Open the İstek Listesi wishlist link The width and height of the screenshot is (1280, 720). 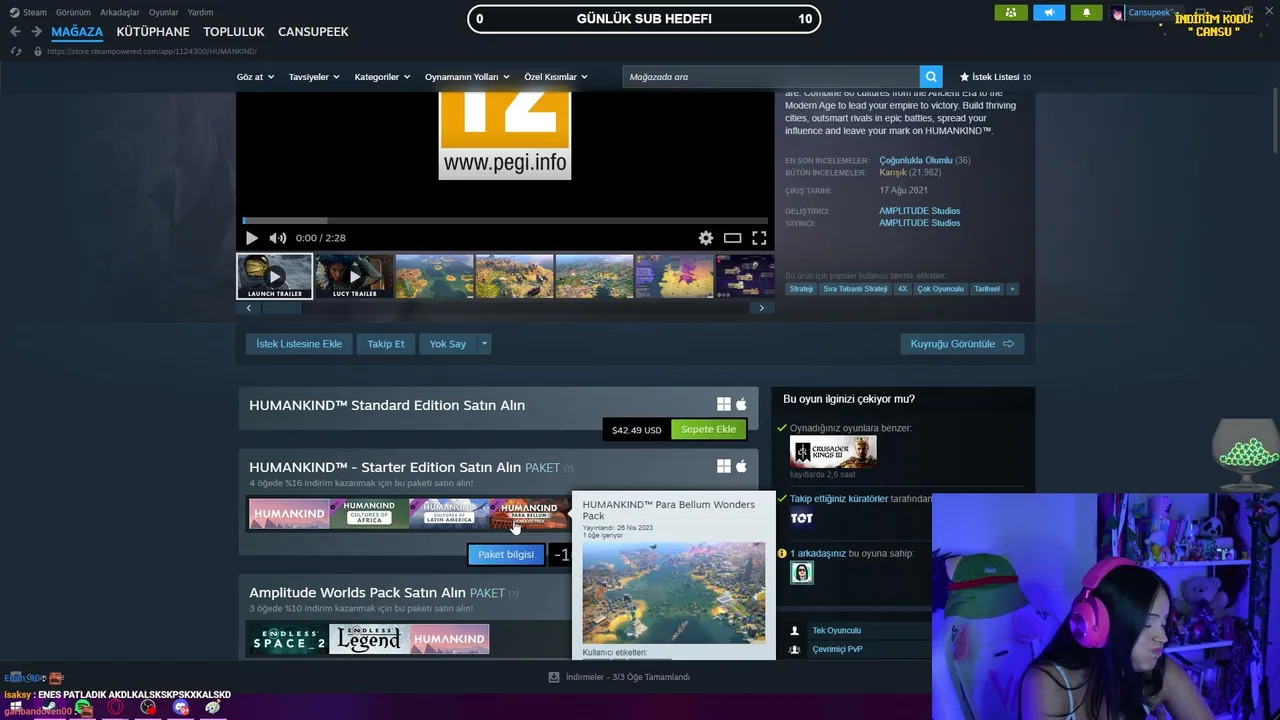click(995, 77)
